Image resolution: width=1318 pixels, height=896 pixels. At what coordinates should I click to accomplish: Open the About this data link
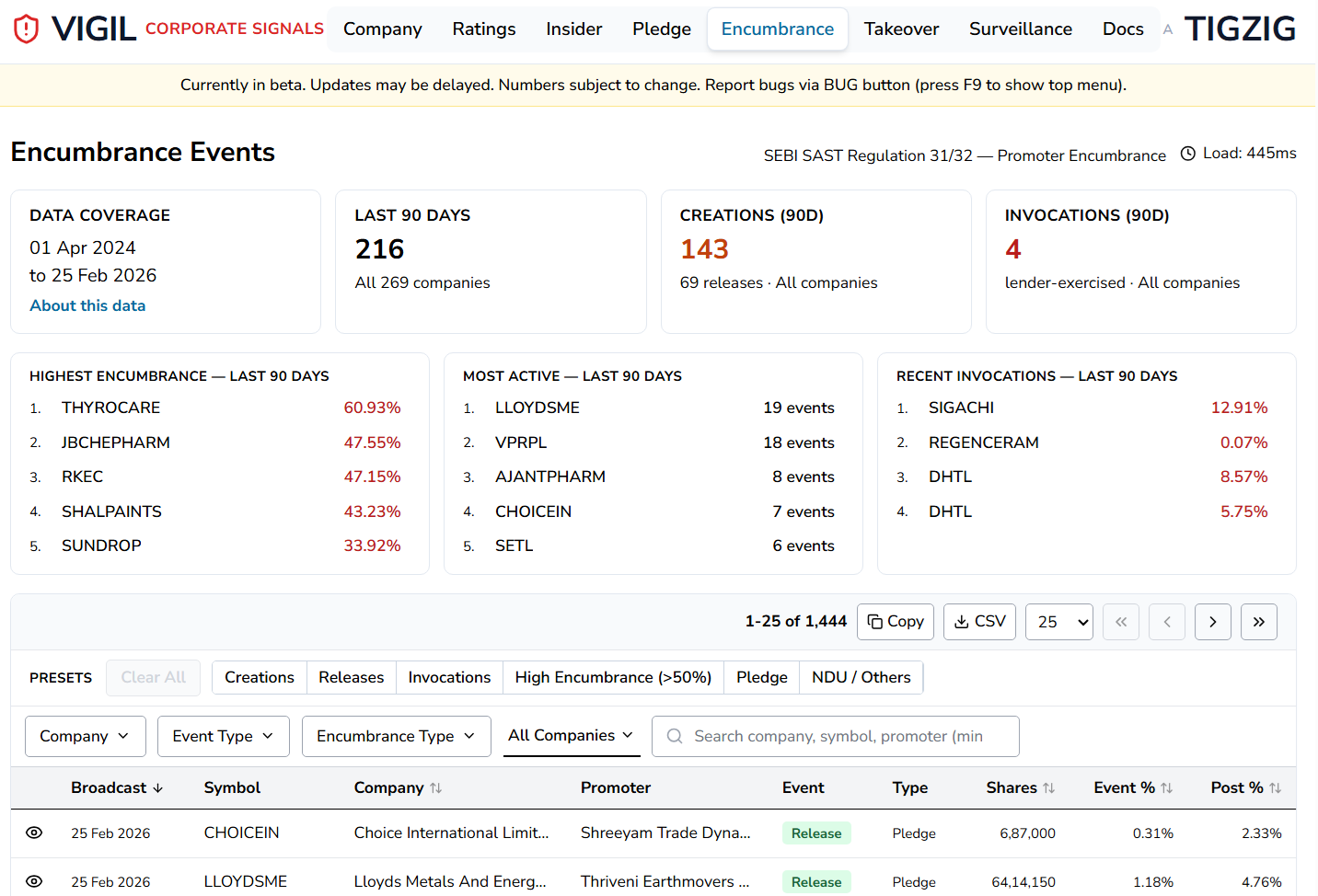tap(87, 305)
